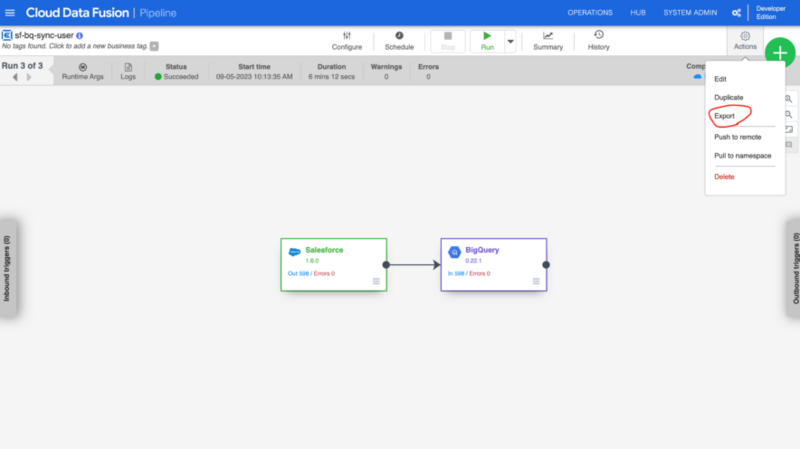
Task: Expand the Outbound triggers panel
Action: pos(794,268)
